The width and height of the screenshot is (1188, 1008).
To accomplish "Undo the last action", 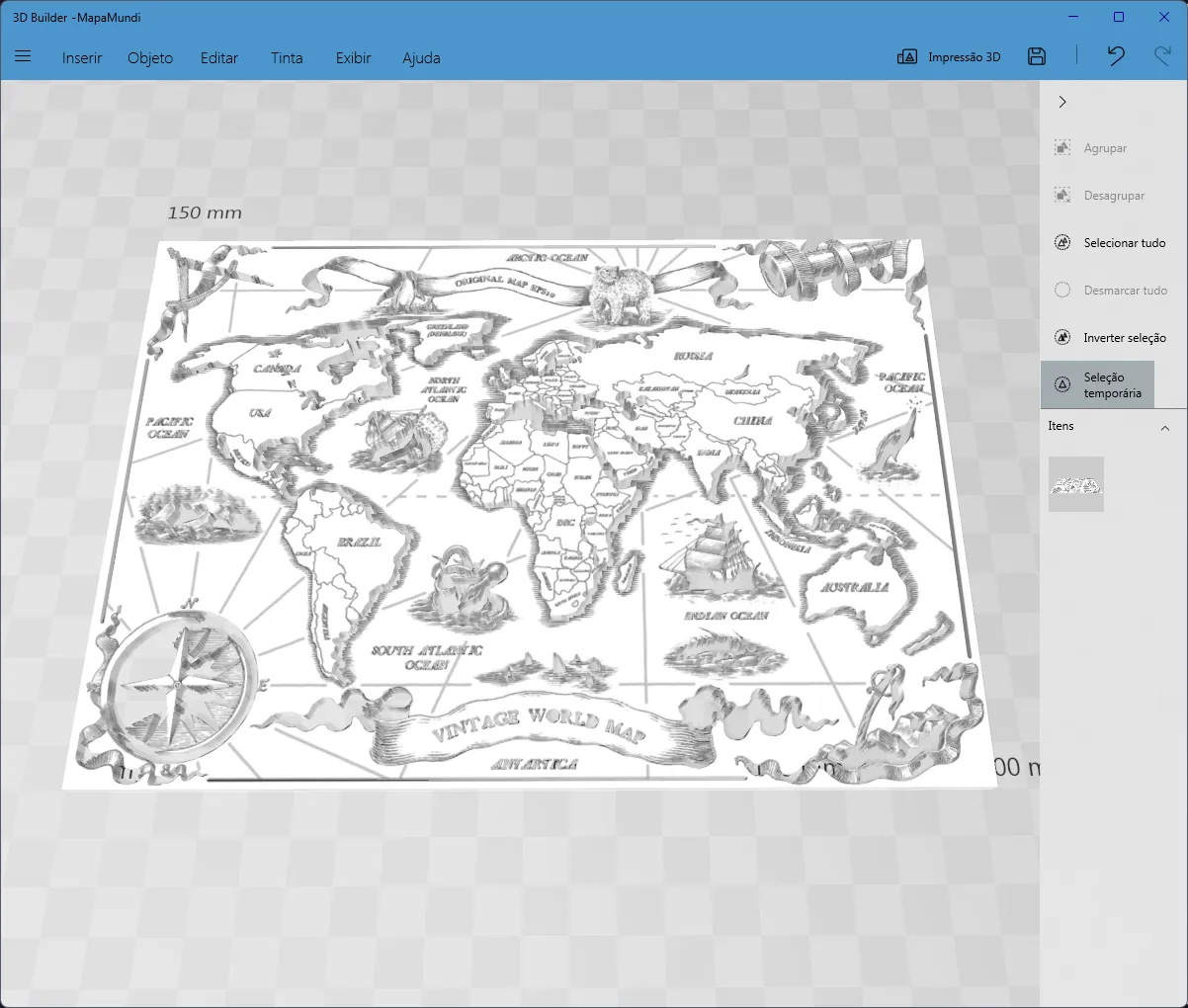I will (x=1116, y=56).
